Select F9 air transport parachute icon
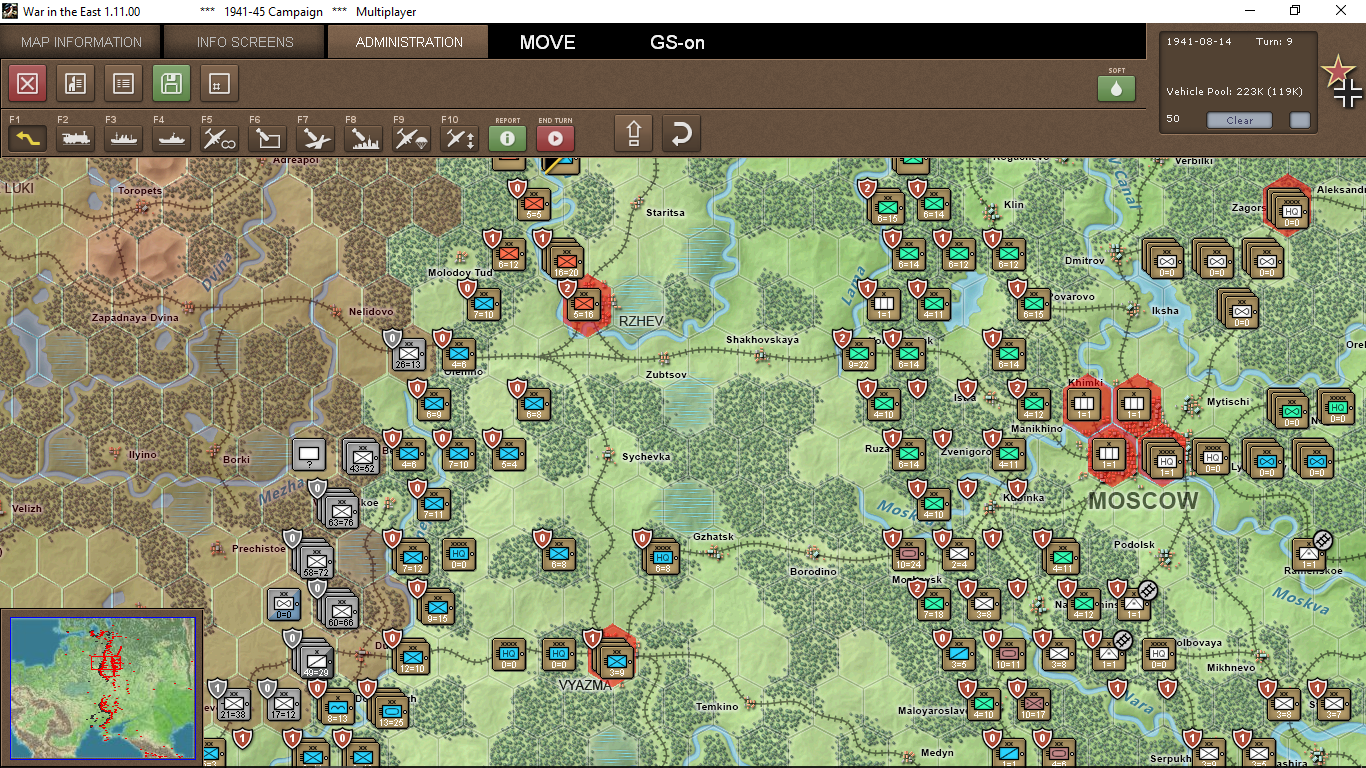 coord(411,138)
